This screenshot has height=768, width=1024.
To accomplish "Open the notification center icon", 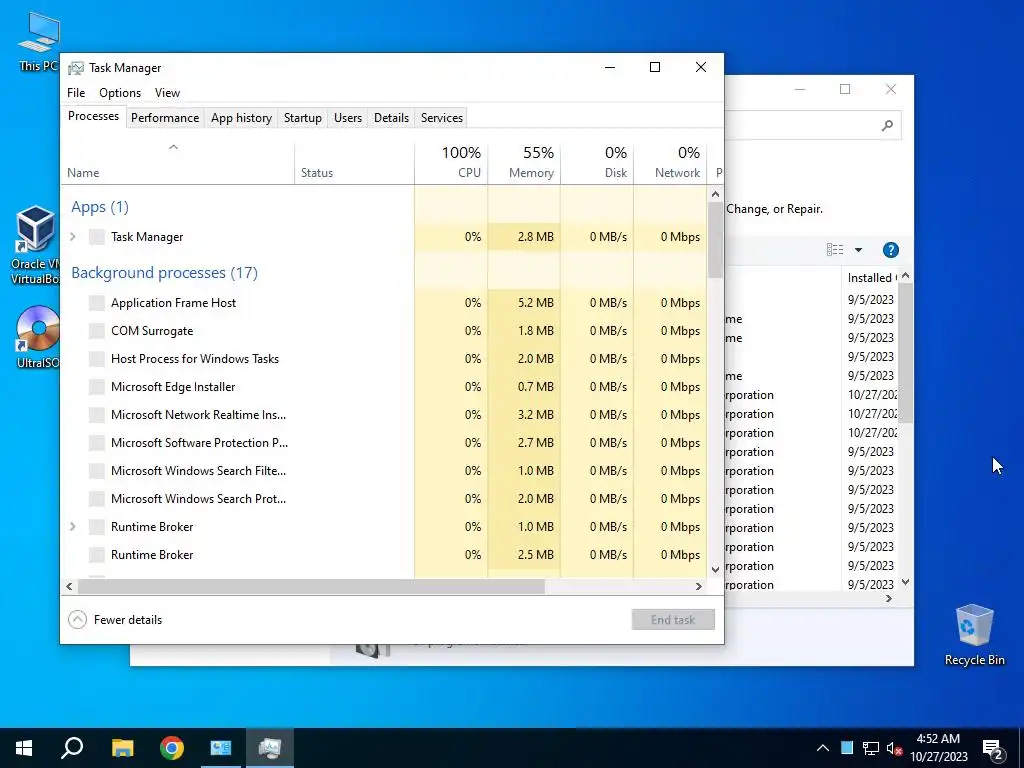I will [993, 750].
